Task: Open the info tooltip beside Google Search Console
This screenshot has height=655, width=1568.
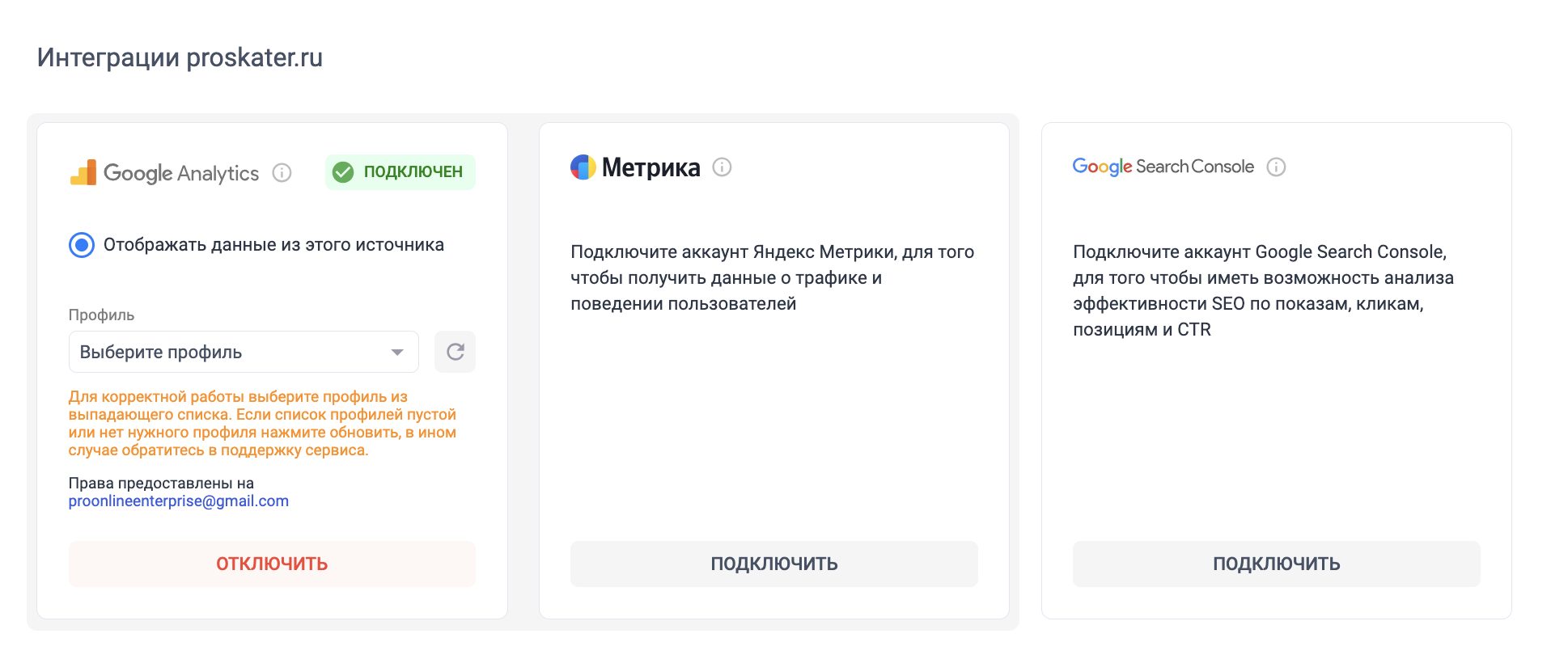Action: (1276, 167)
